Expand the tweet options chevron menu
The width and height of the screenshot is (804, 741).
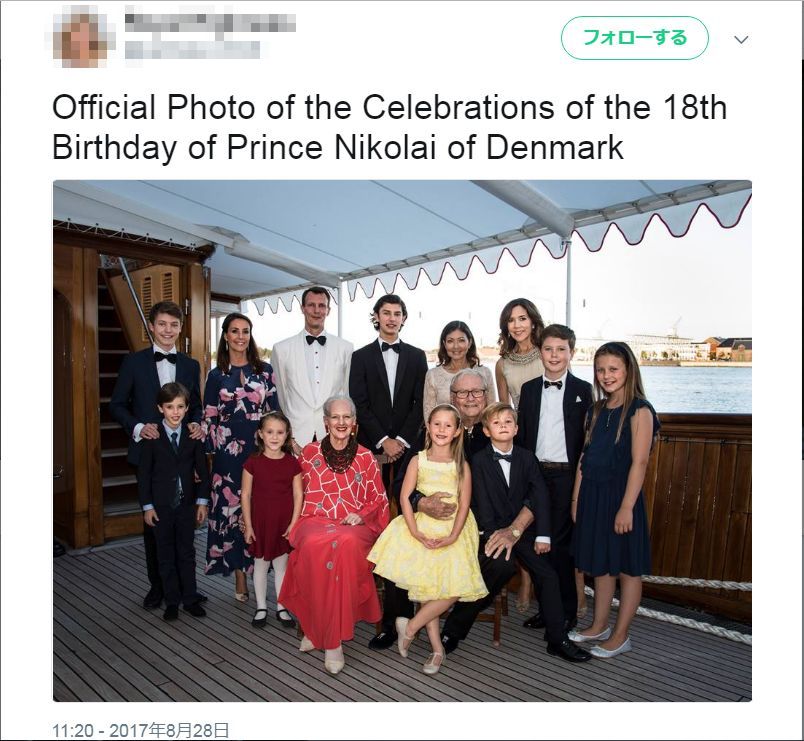coord(741,39)
